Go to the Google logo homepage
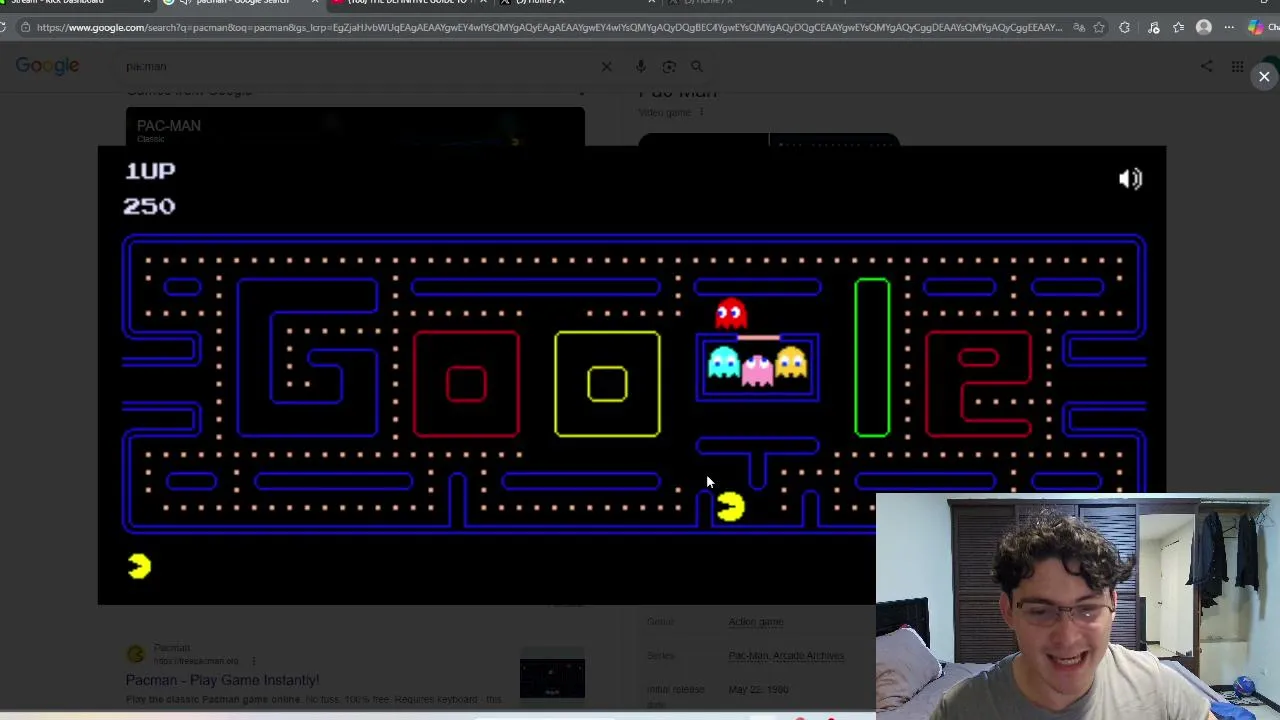This screenshot has height=720, width=1280. point(47,66)
